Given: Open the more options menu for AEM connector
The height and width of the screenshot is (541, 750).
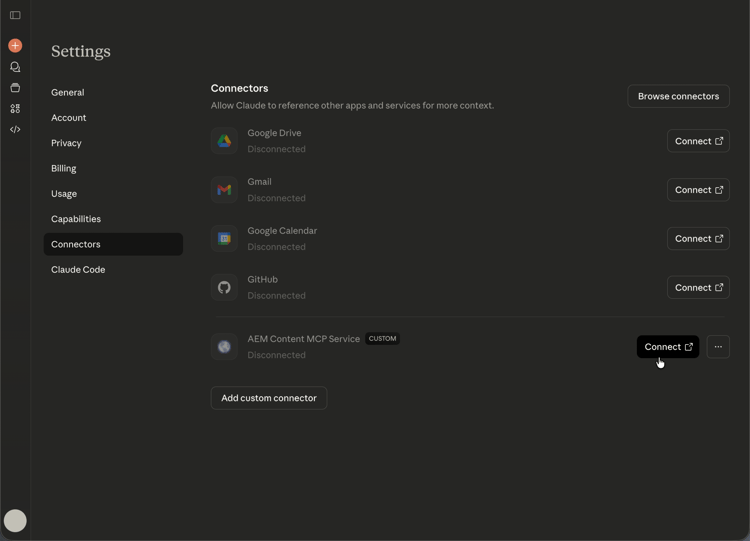Looking at the screenshot, I should click(718, 347).
